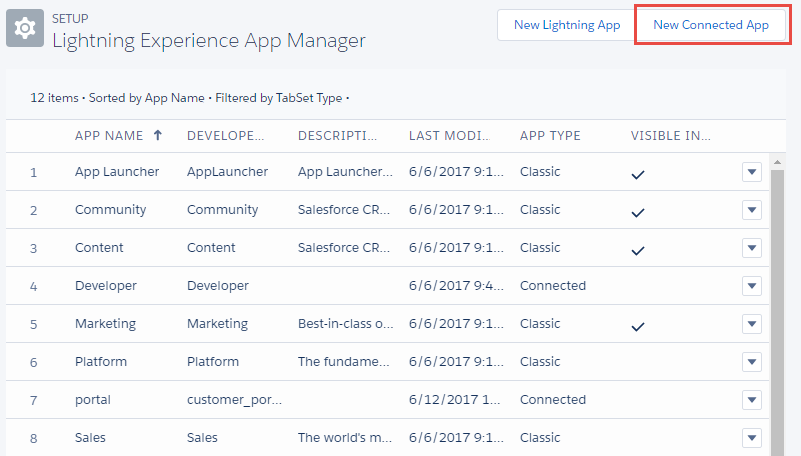Click Community row visible checkmark
The width and height of the screenshot is (801, 456).
pos(638,212)
